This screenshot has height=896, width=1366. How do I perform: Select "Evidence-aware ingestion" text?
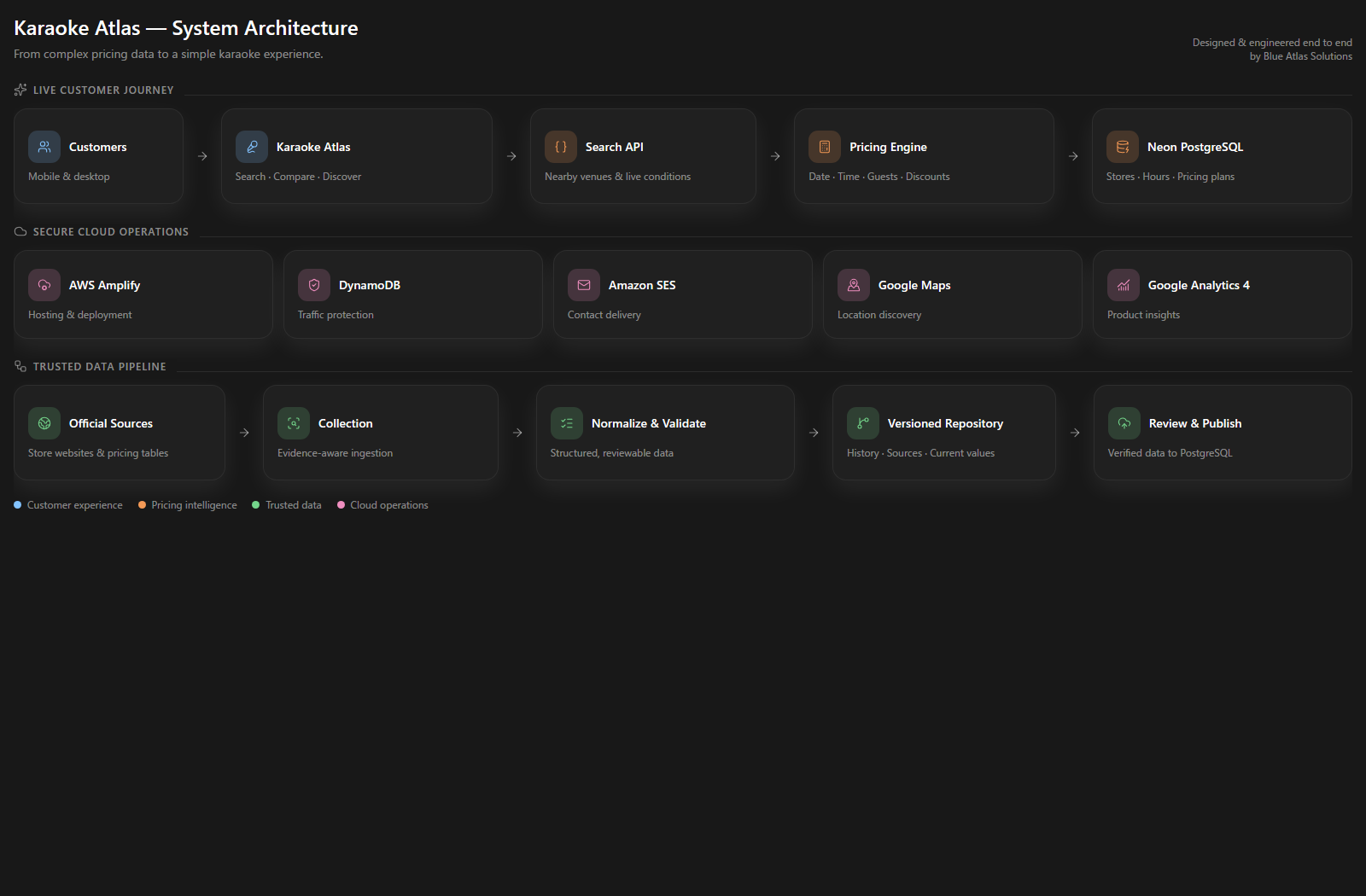point(335,453)
